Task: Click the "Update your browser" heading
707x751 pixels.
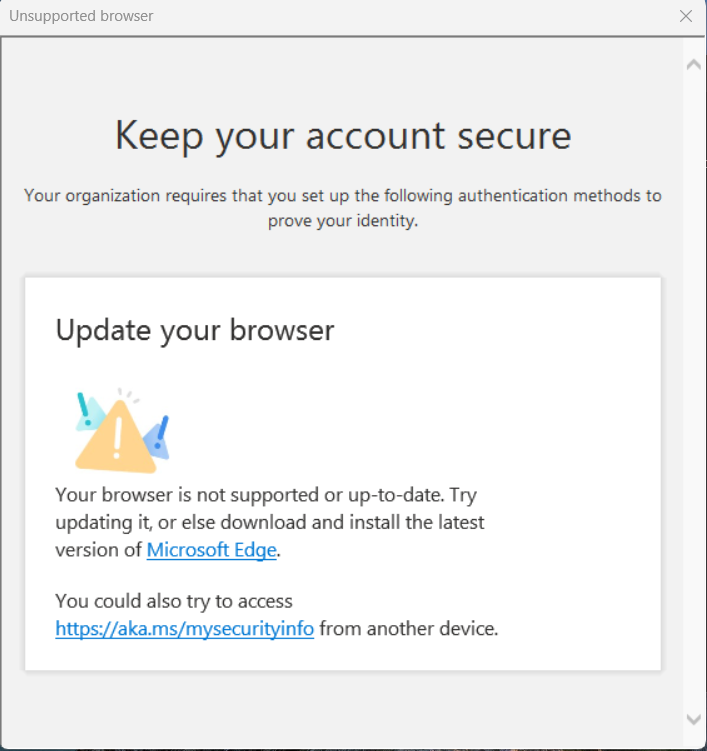Action: 195,330
